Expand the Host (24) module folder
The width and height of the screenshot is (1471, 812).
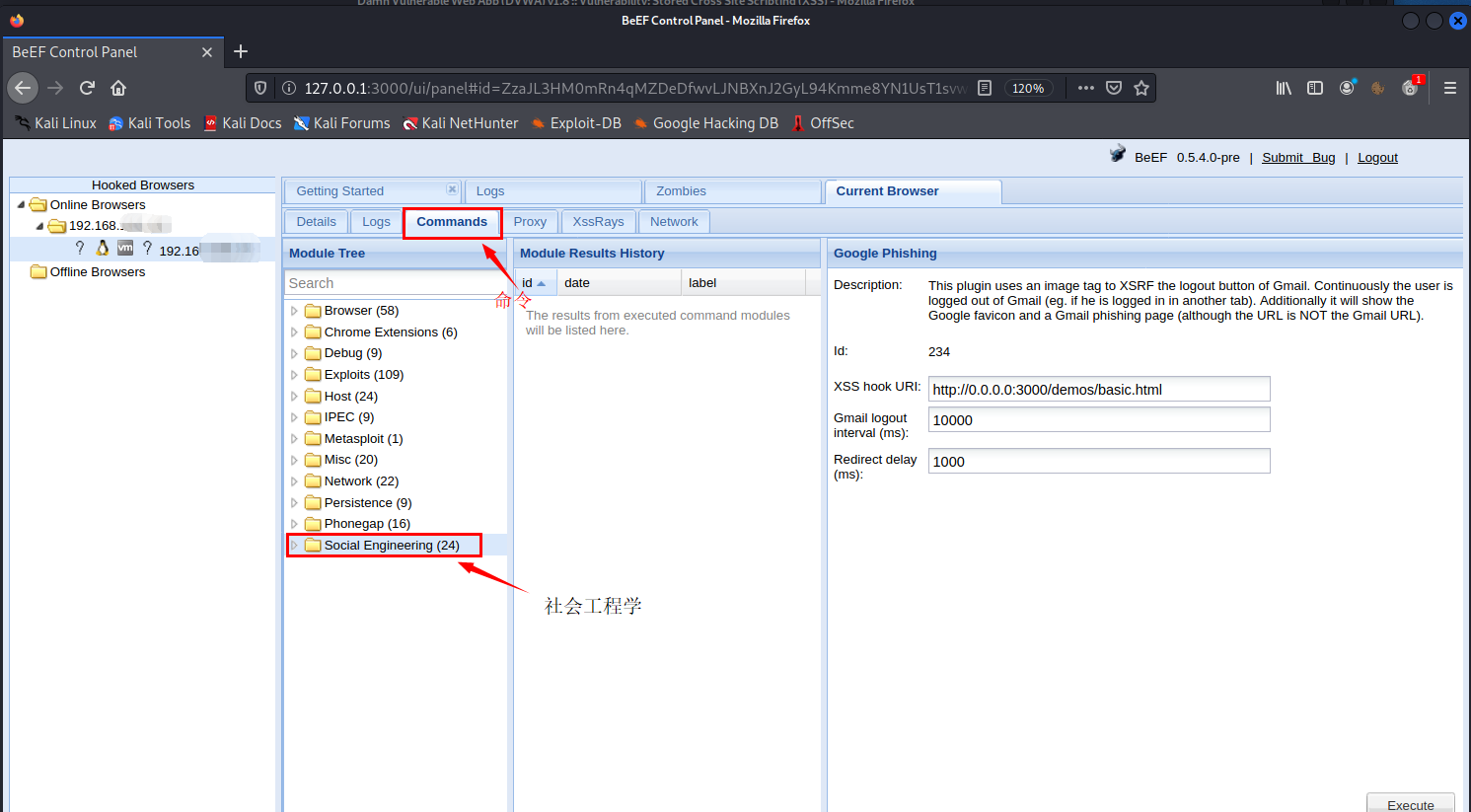click(294, 397)
